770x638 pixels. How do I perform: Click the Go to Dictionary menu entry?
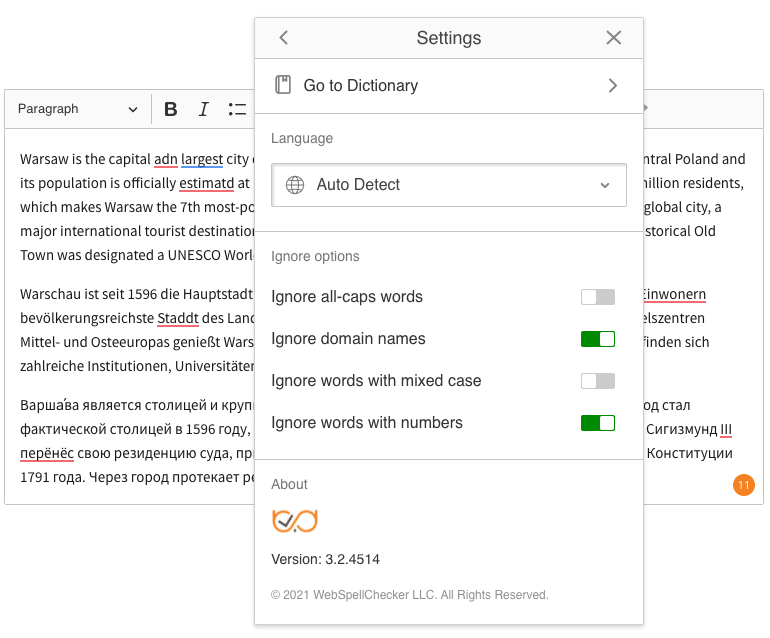pos(449,85)
